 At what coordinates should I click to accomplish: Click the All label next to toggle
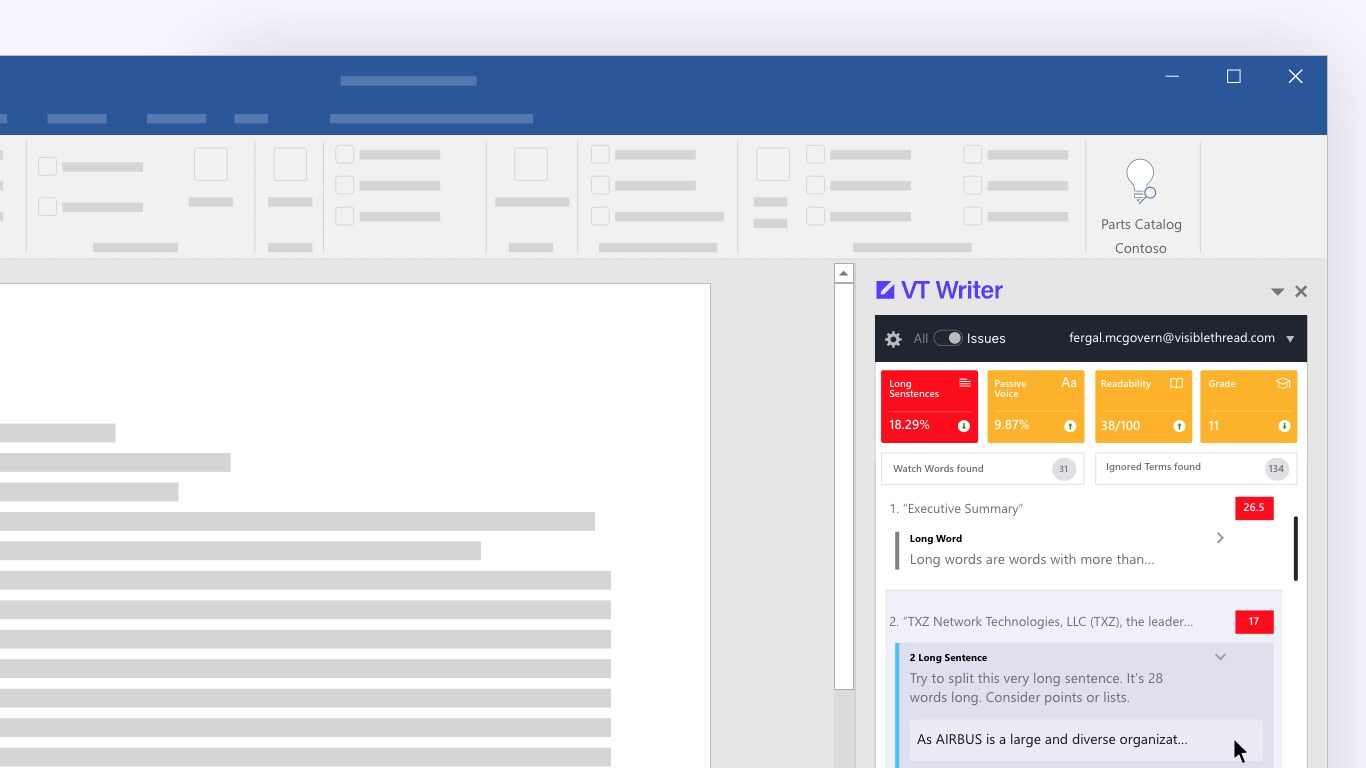click(921, 339)
